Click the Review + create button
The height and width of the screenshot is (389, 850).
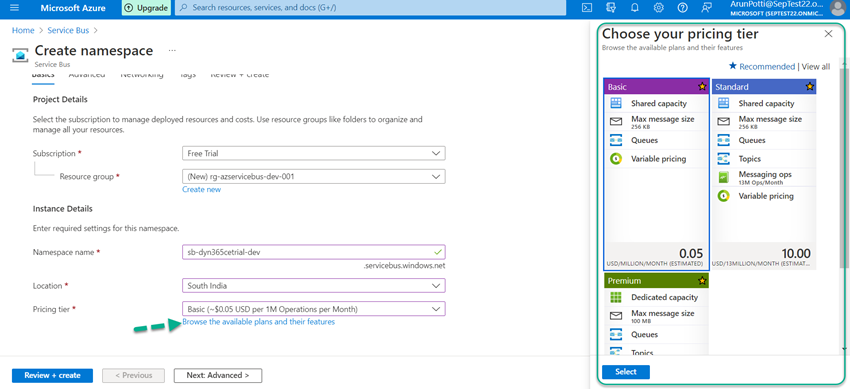[53, 375]
